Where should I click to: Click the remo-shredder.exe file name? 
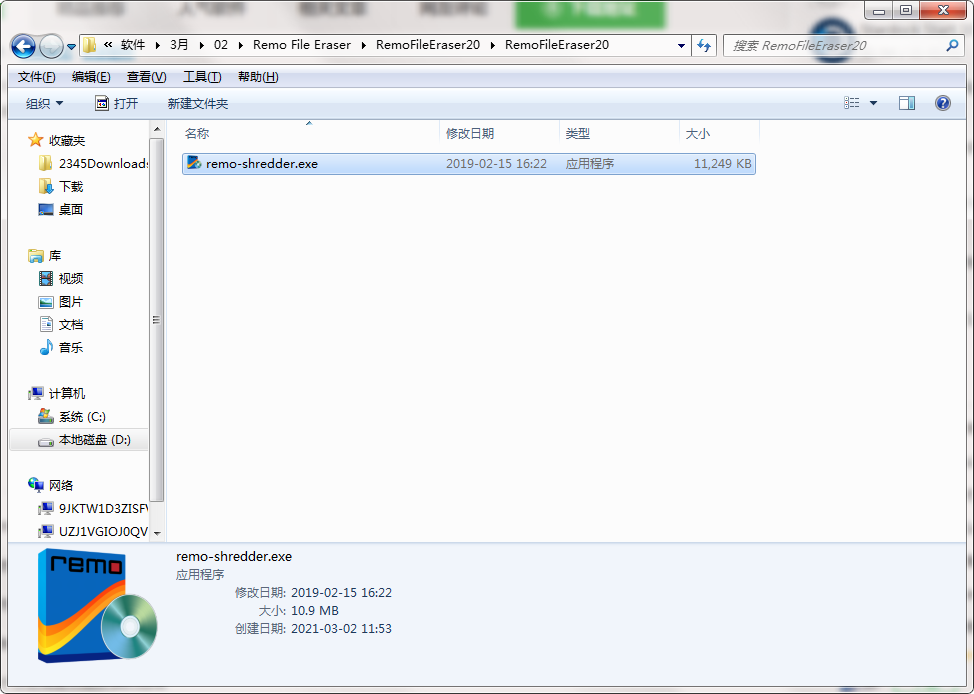click(262, 163)
